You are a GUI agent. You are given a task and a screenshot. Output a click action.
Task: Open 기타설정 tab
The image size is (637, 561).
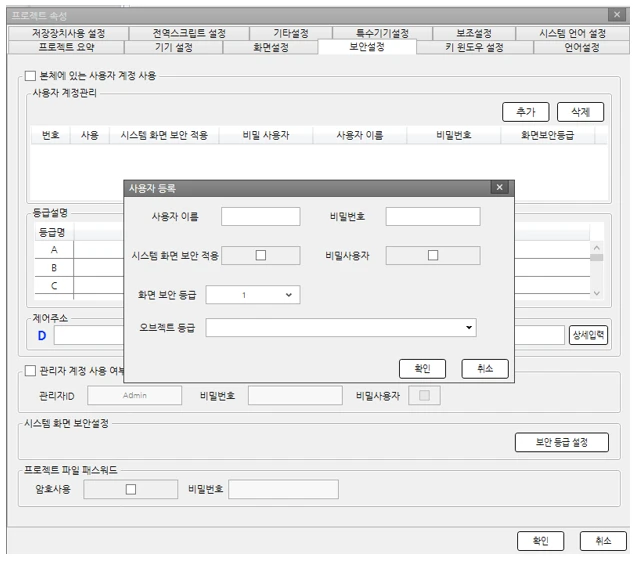pyautogui.click(x=291, y=33)
